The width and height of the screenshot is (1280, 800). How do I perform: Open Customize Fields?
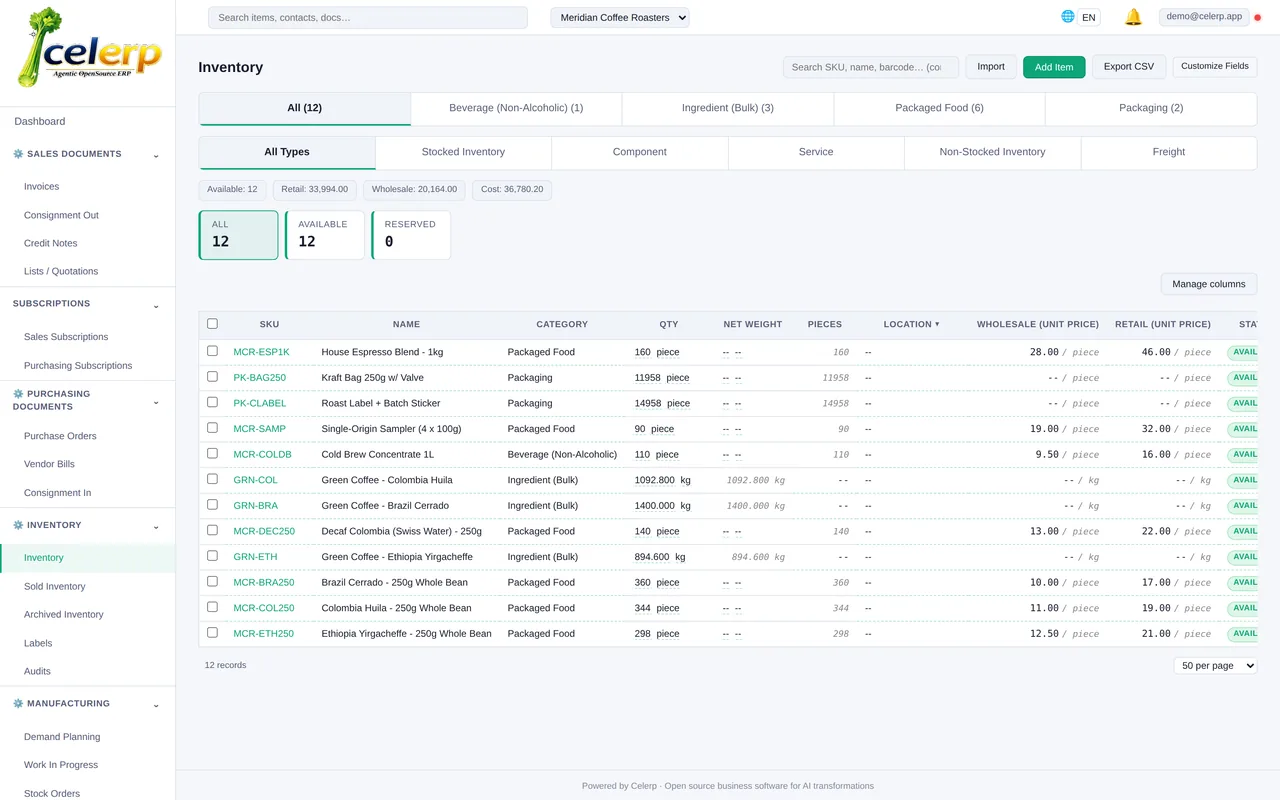tap(1215, 66)
